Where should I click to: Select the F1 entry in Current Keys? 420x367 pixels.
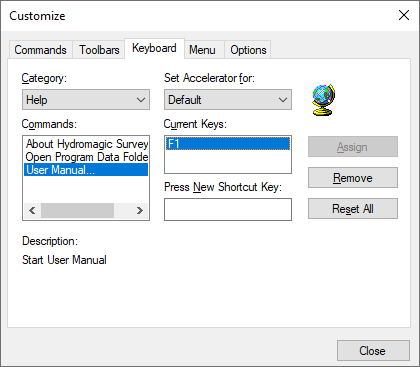(228, 144)
